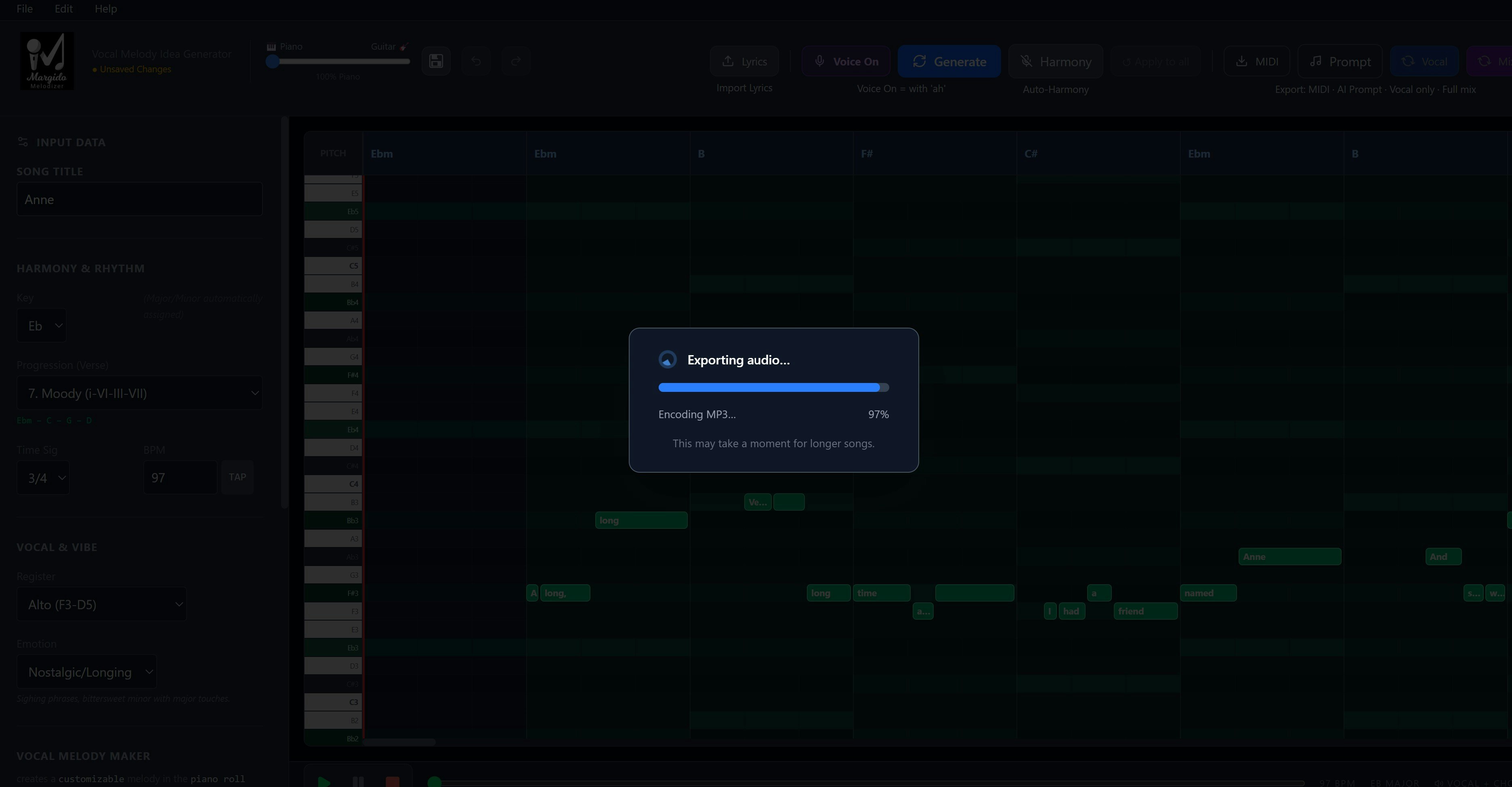
Task: Open the File menu
Action: click(x=24, y=9)
